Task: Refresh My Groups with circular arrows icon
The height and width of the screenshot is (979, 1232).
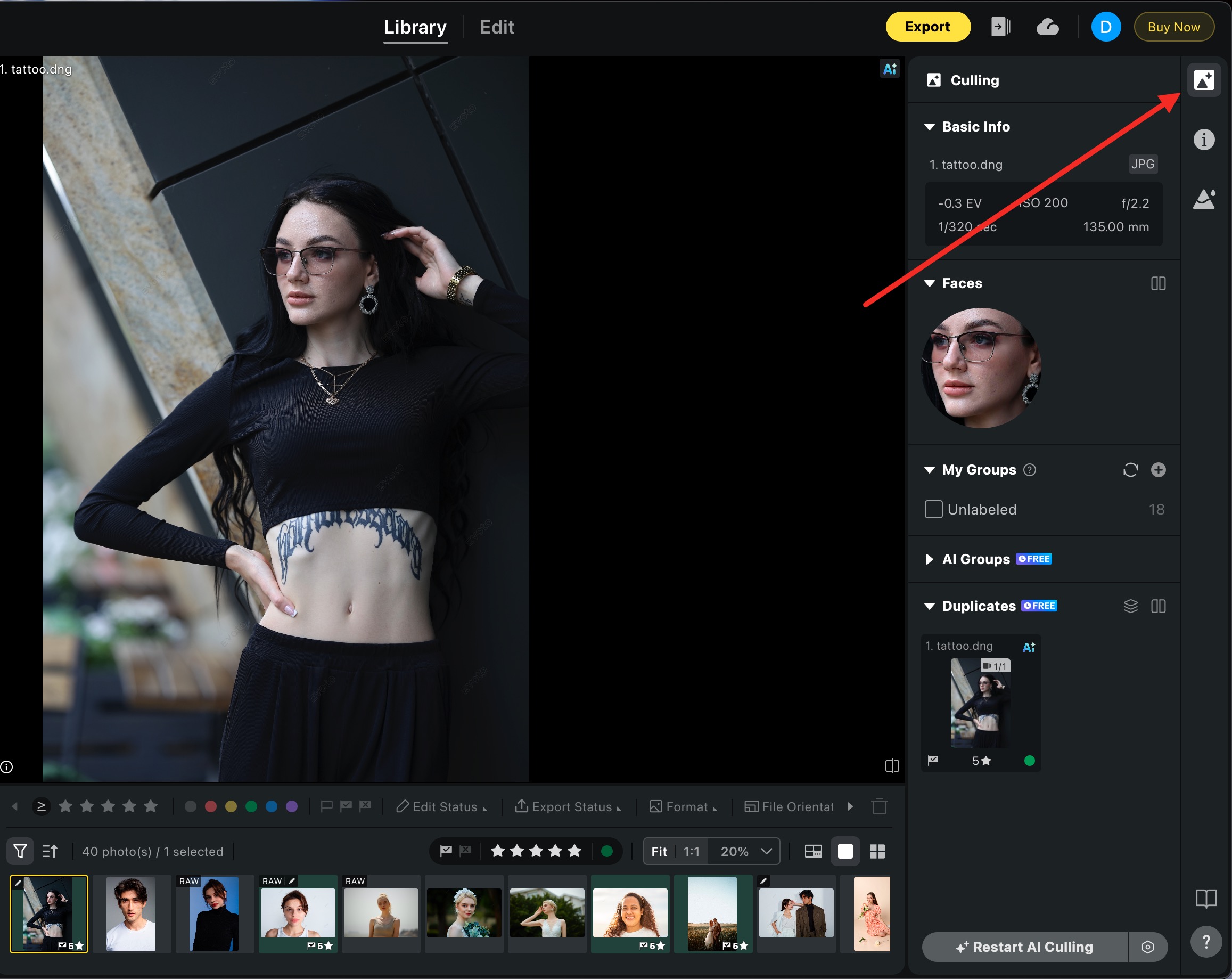Action: tap(1130, 470)
